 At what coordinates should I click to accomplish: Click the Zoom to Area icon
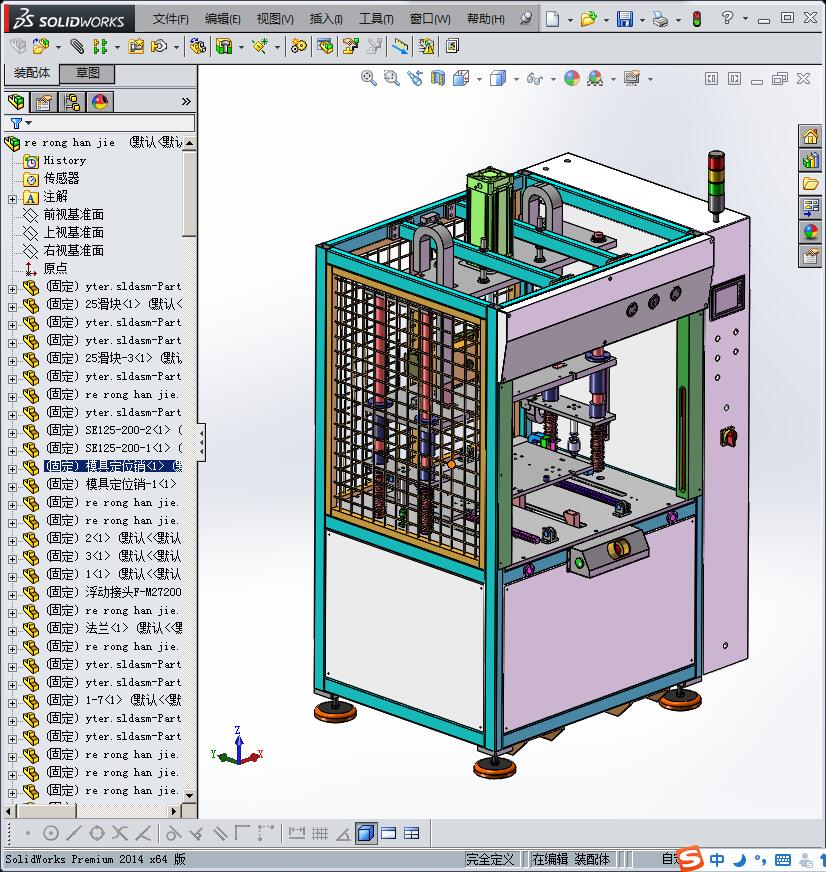tap(392, 78)
